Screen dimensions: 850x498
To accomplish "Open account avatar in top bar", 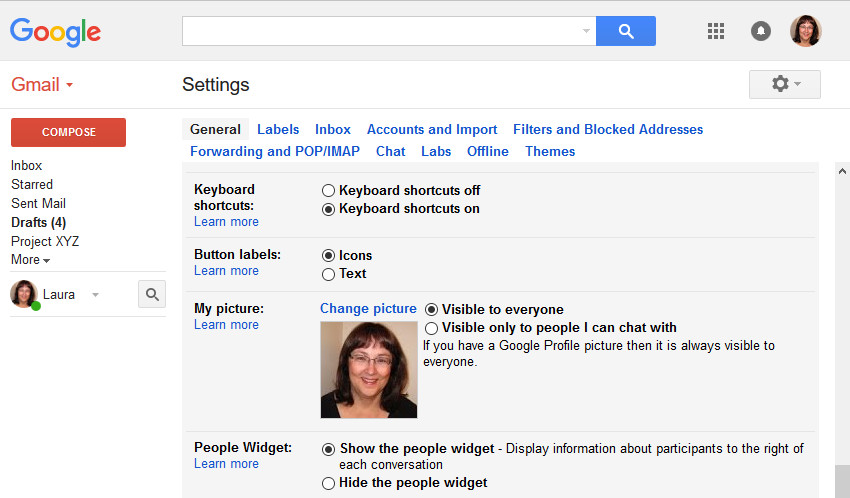I will click(806, 31).
